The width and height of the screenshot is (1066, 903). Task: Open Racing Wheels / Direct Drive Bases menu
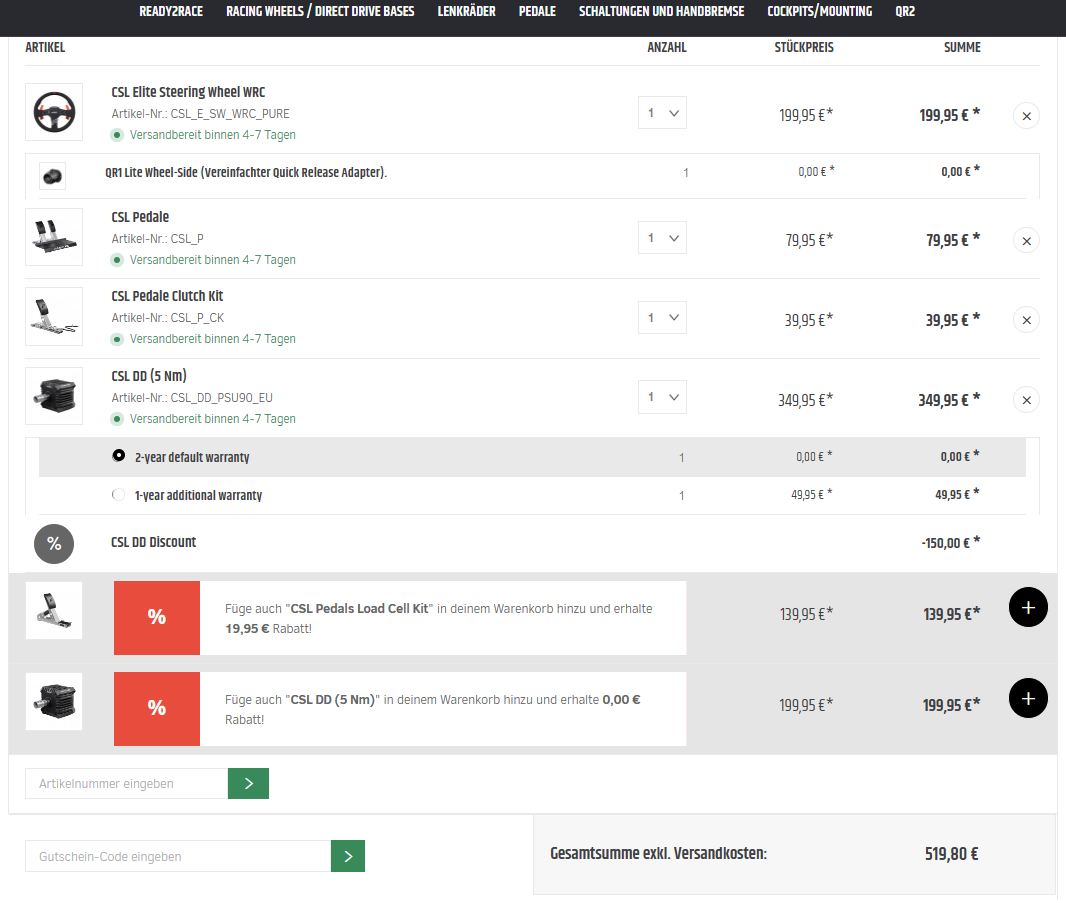coord(320,12)
